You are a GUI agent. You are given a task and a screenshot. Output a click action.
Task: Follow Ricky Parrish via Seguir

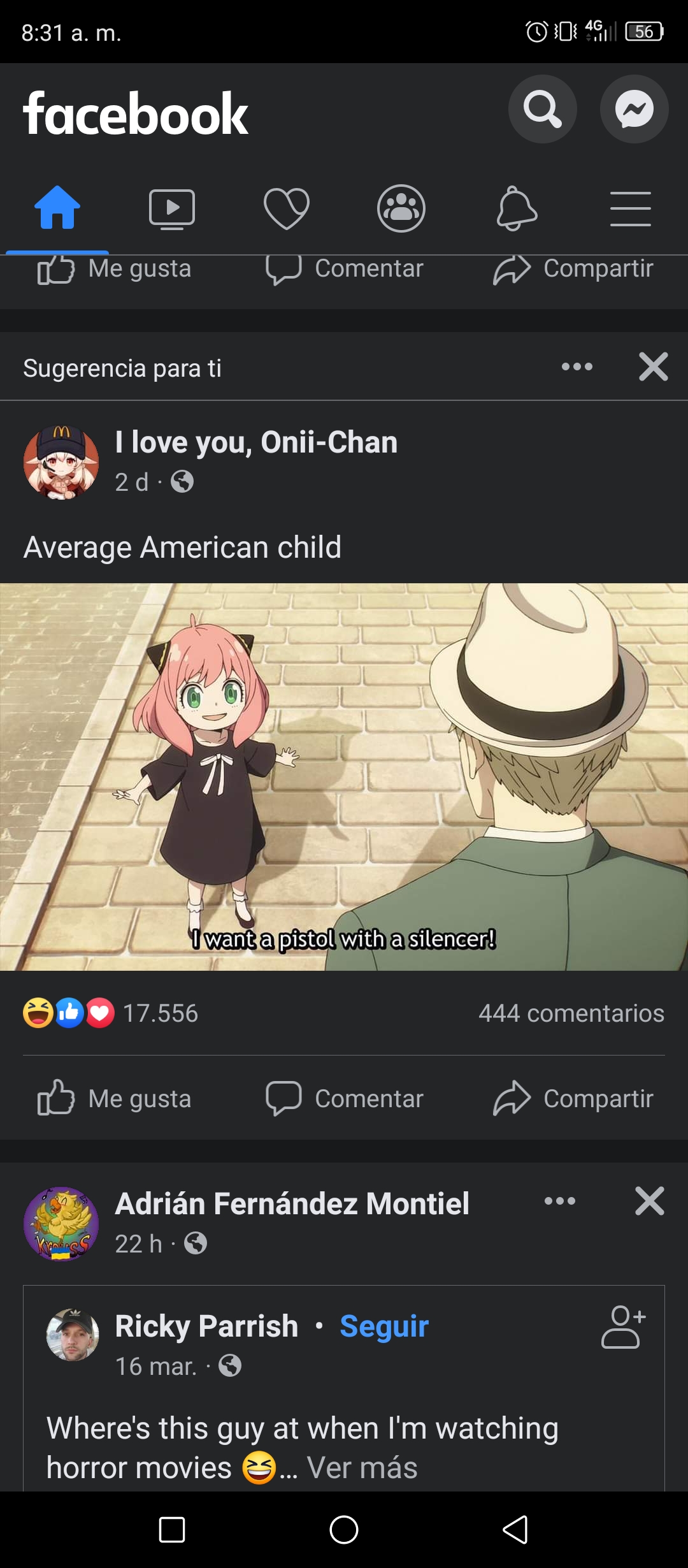384,1326
